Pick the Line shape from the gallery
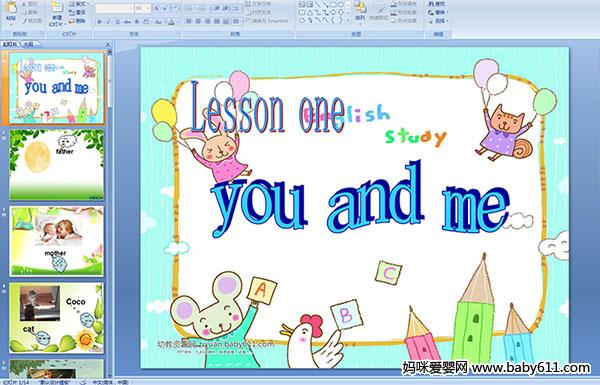 point(318,4)
